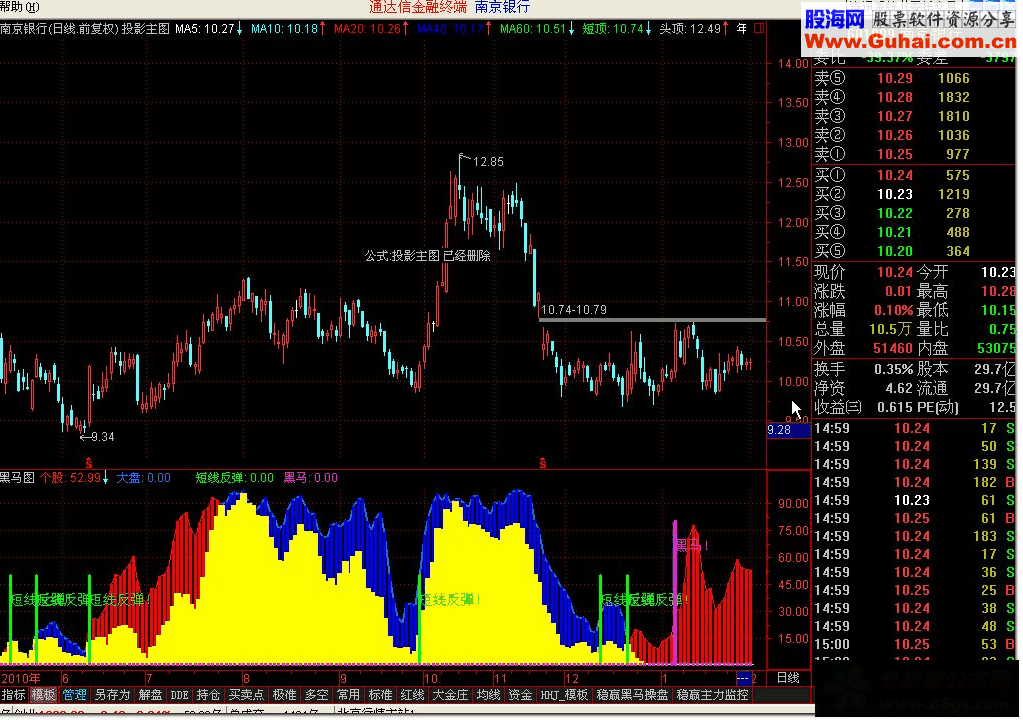Click the blue --- box on time axis
Viewport: 1023px width, 720px height.
click(x=743, y=678)
